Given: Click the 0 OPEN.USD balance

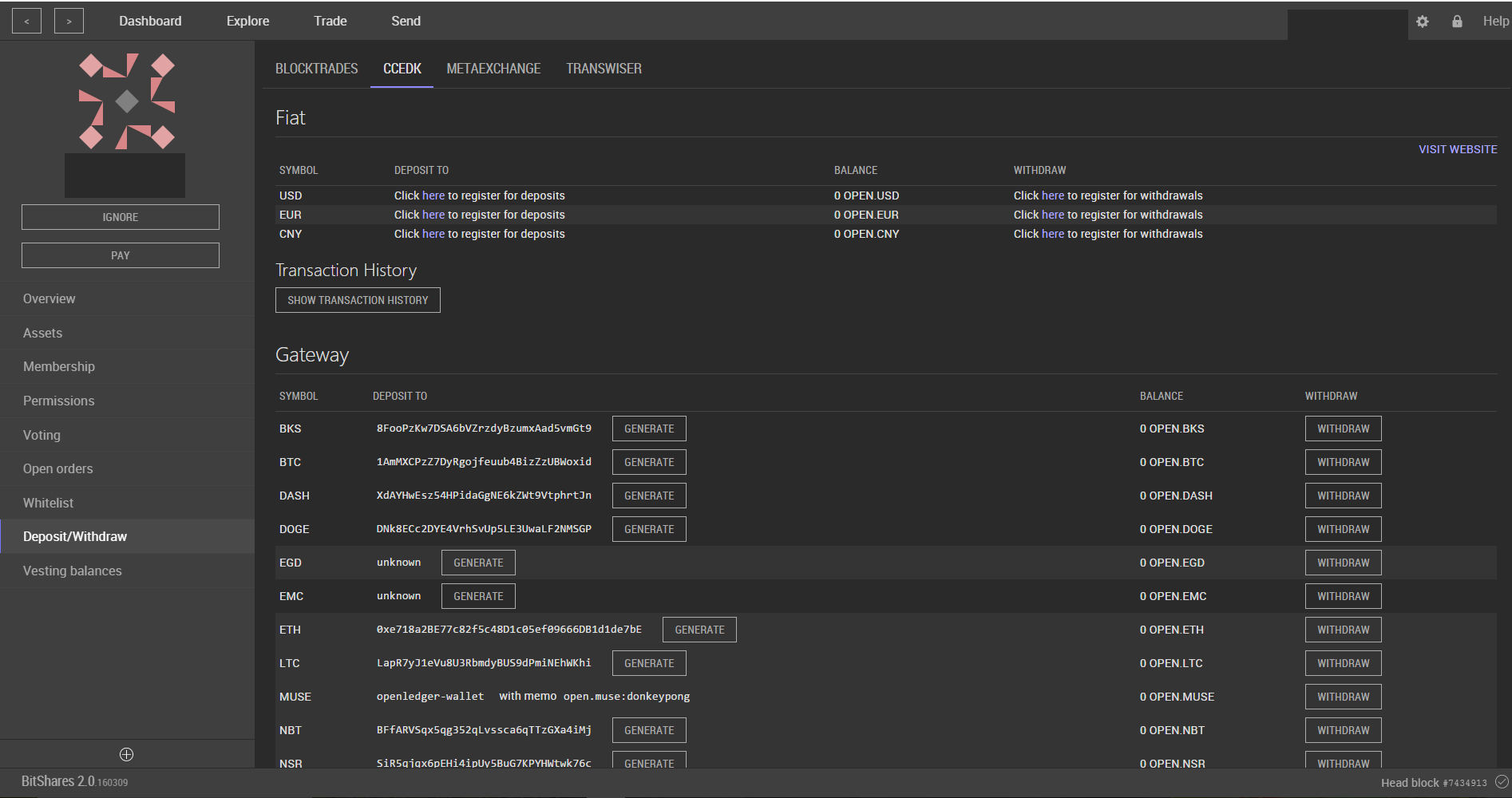Looking at the screenshot, I should 866,196.
